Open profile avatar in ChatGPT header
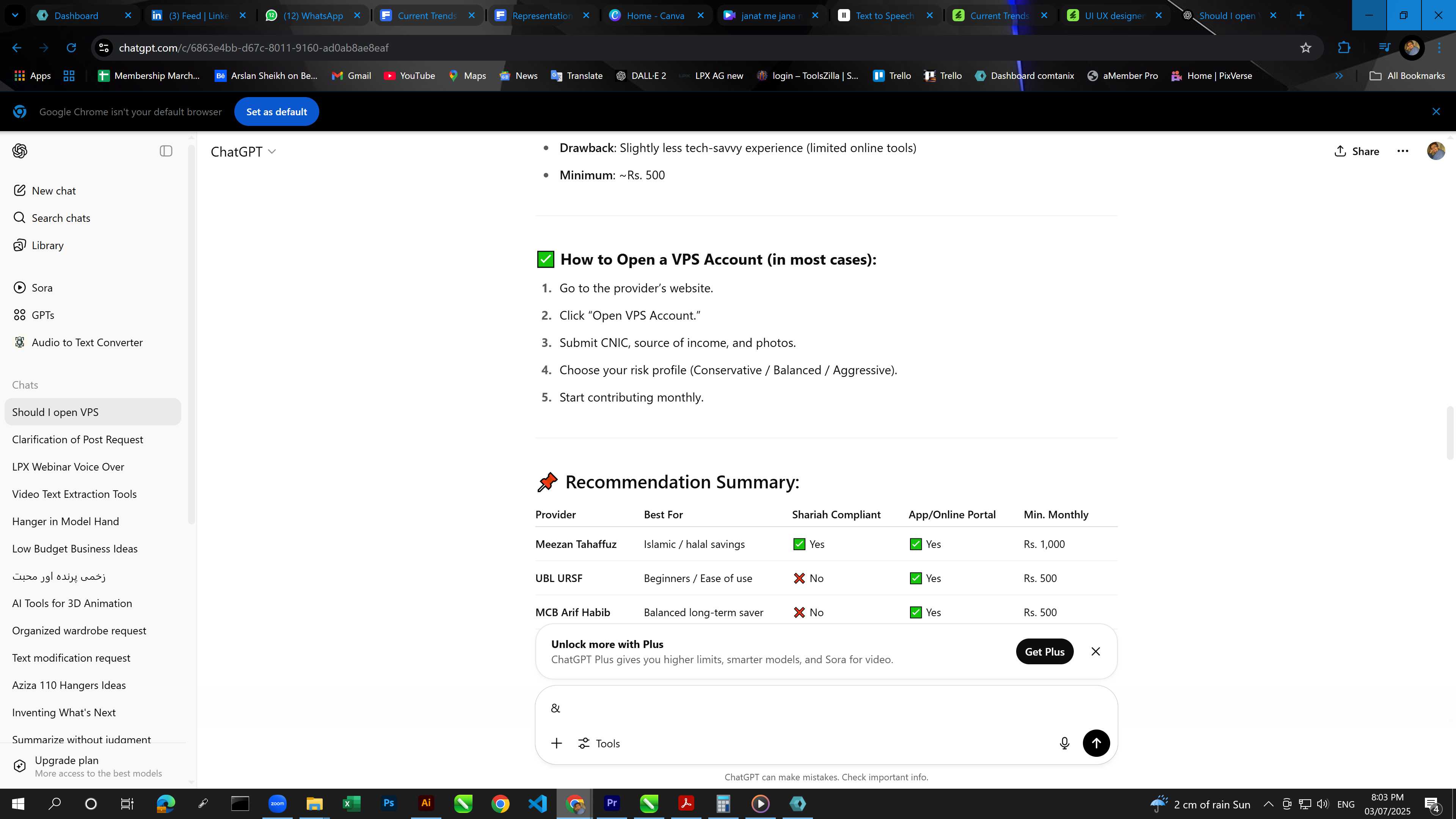 (x=1436, y=151)
